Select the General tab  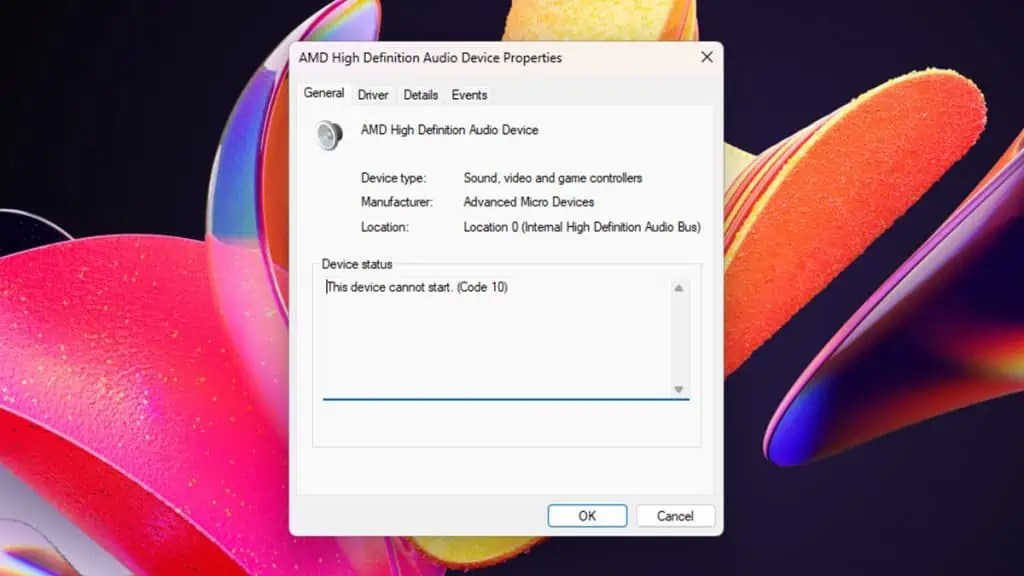[x=323, y=93]
